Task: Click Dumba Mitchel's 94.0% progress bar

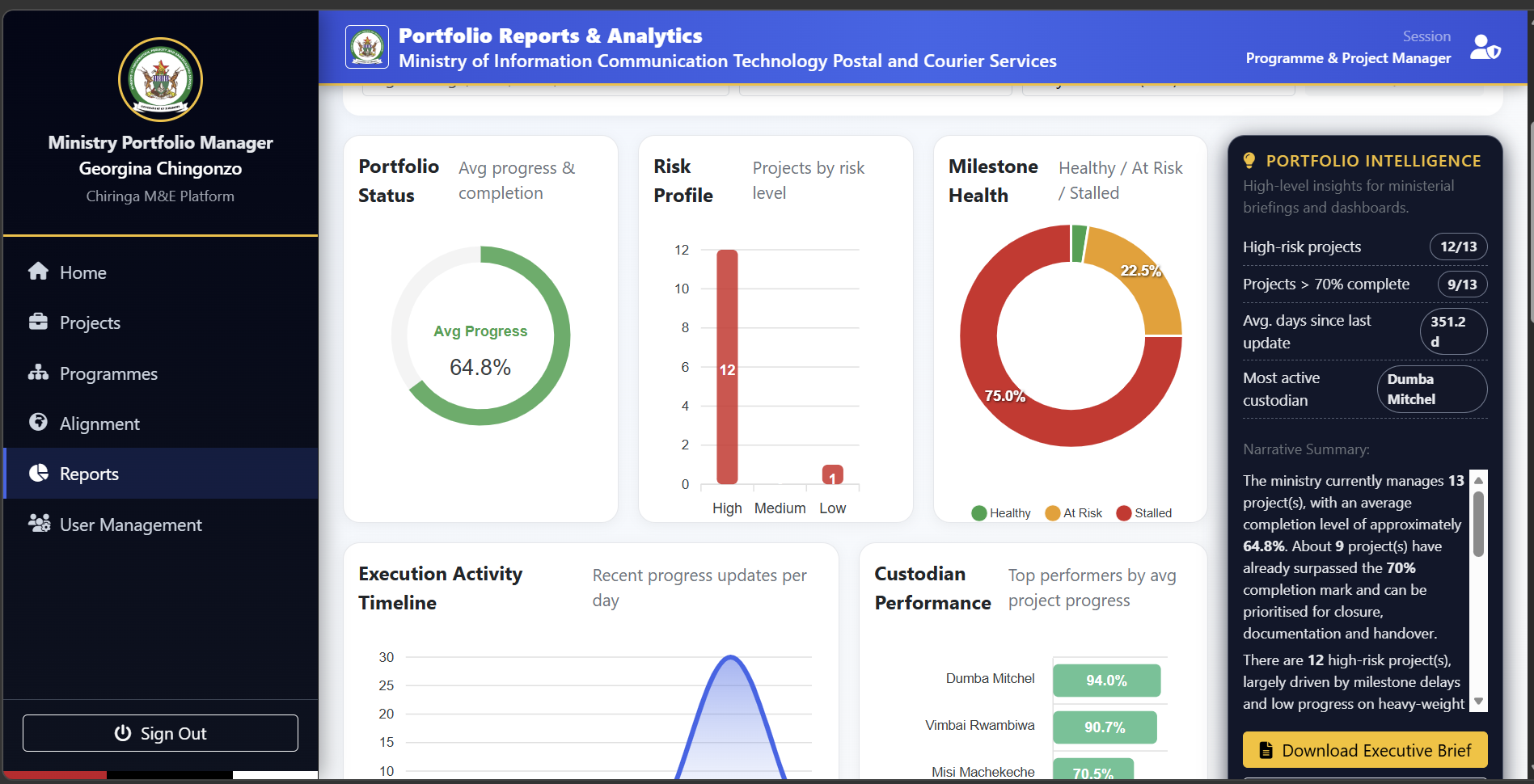Action: click(x=1106, y=680)
